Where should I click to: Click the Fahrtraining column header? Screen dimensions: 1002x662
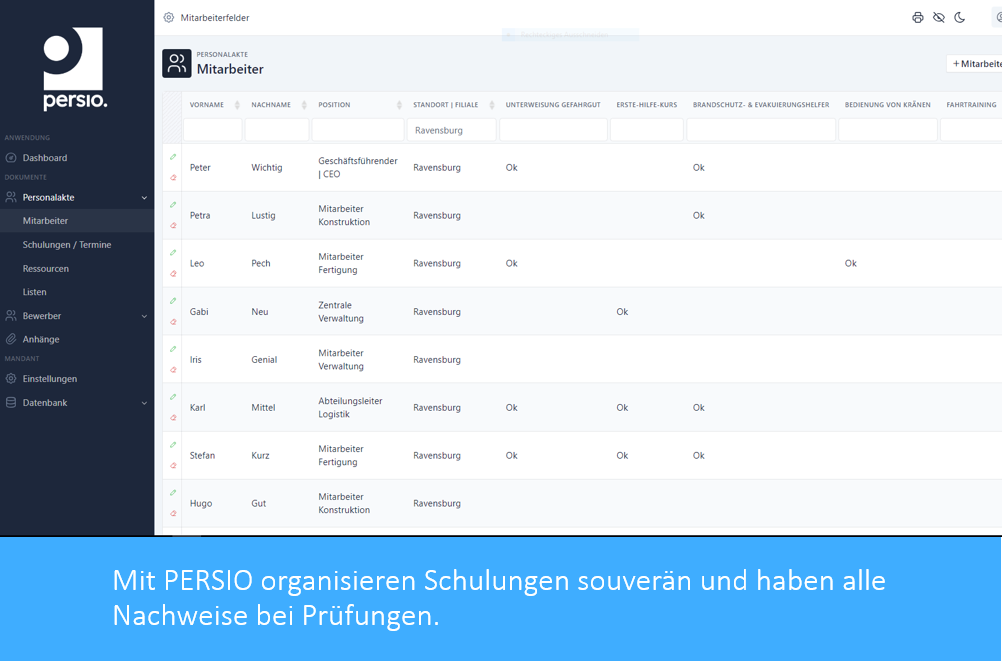tap(971, 105)
